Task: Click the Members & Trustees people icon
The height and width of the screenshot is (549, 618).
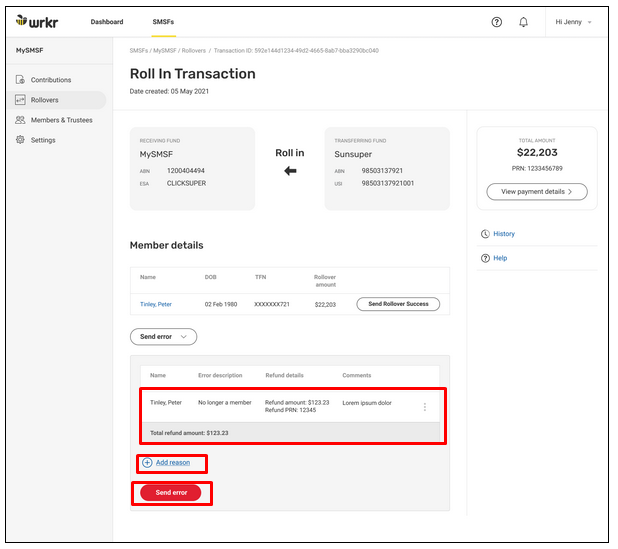Action: click(x=20, y=120)
